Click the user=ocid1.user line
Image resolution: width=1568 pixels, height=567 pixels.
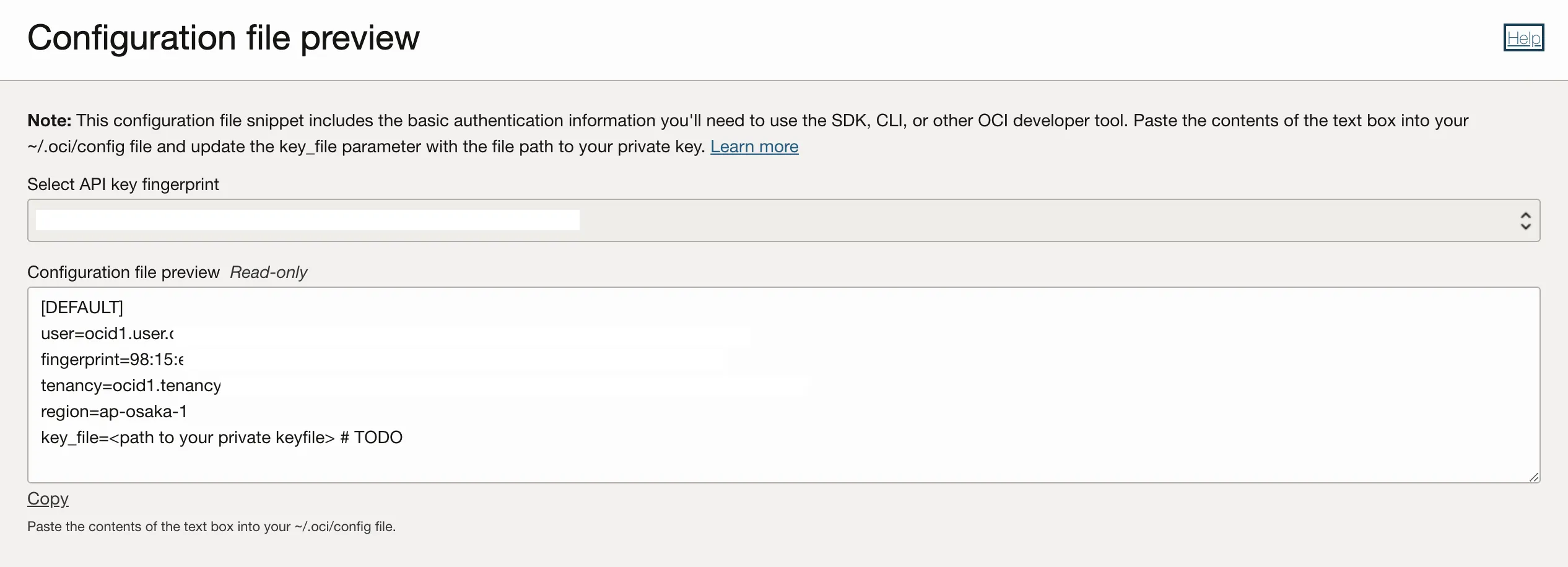point(107,334)
